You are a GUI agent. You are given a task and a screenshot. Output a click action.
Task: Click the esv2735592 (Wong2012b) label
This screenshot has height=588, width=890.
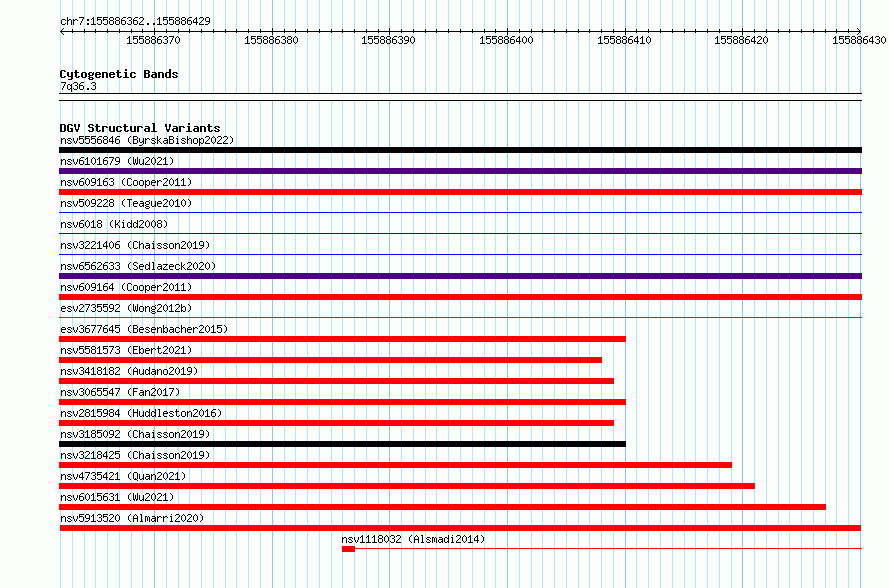coord(126,308)
